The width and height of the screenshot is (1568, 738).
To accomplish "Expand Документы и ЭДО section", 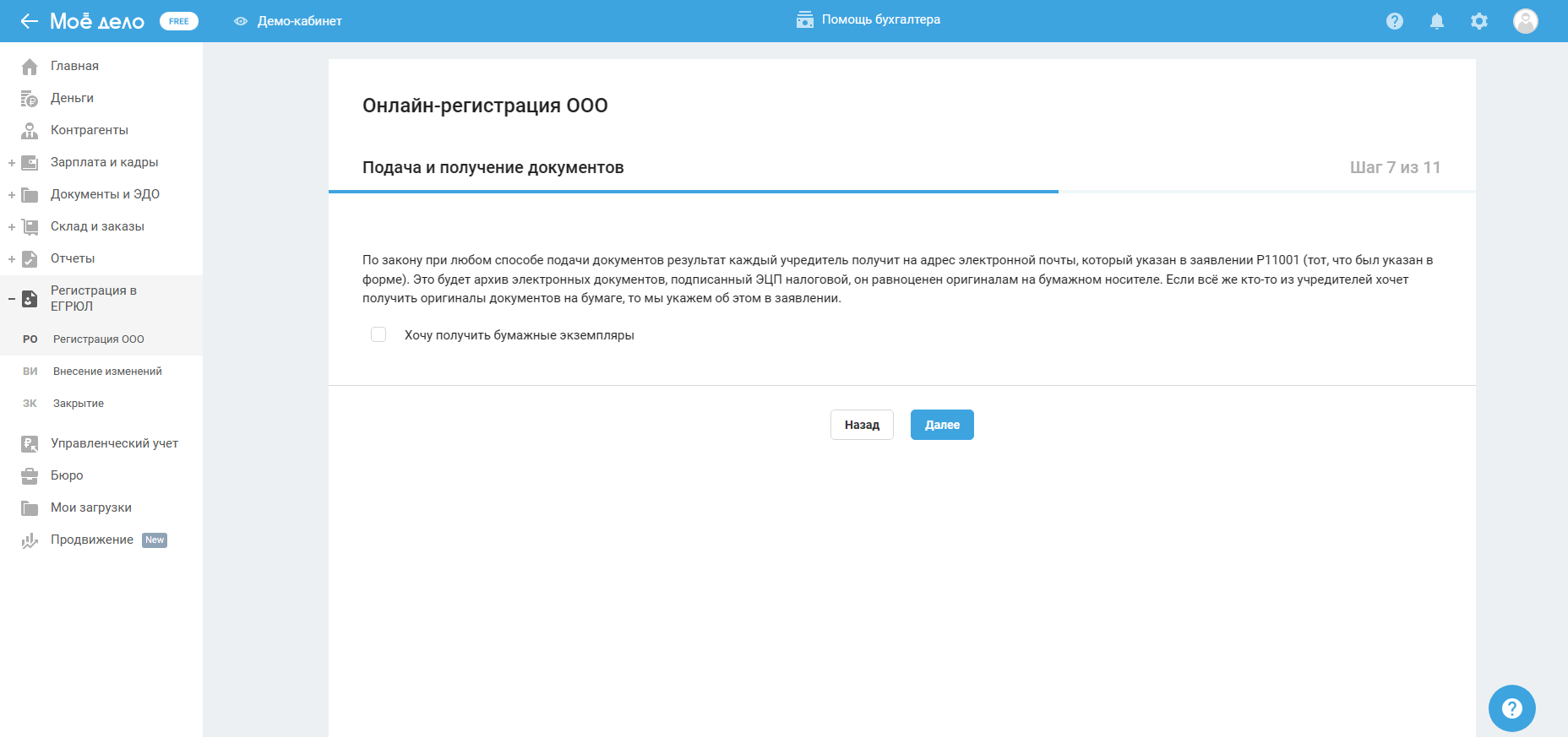I will (x=12, y=195).
